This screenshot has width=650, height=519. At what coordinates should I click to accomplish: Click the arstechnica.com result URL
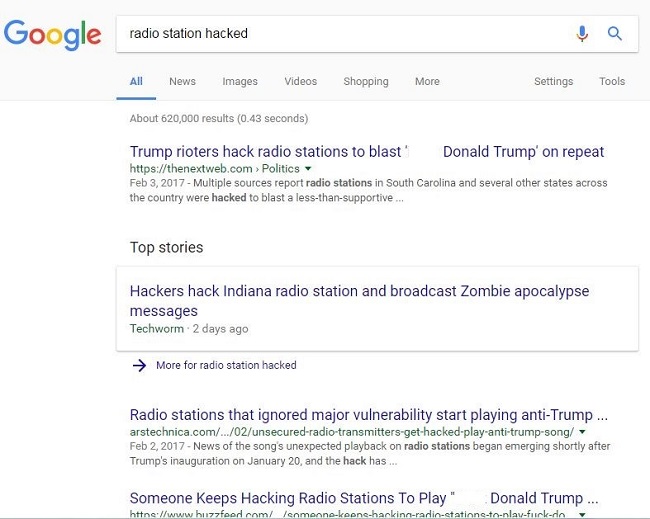pyautogui.click(x=352, y=432)
